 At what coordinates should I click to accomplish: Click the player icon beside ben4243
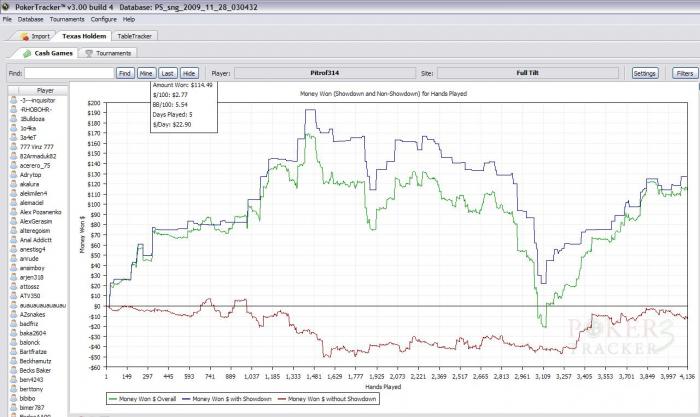pyautogui.click(x=14, y=379)
